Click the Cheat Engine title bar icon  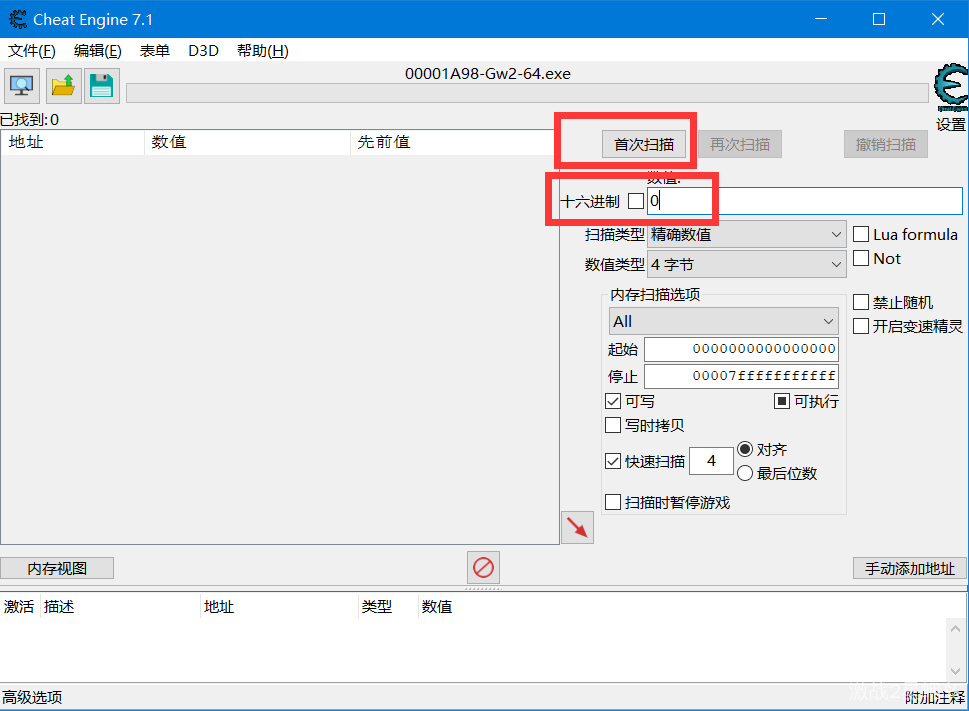point(17,19)
